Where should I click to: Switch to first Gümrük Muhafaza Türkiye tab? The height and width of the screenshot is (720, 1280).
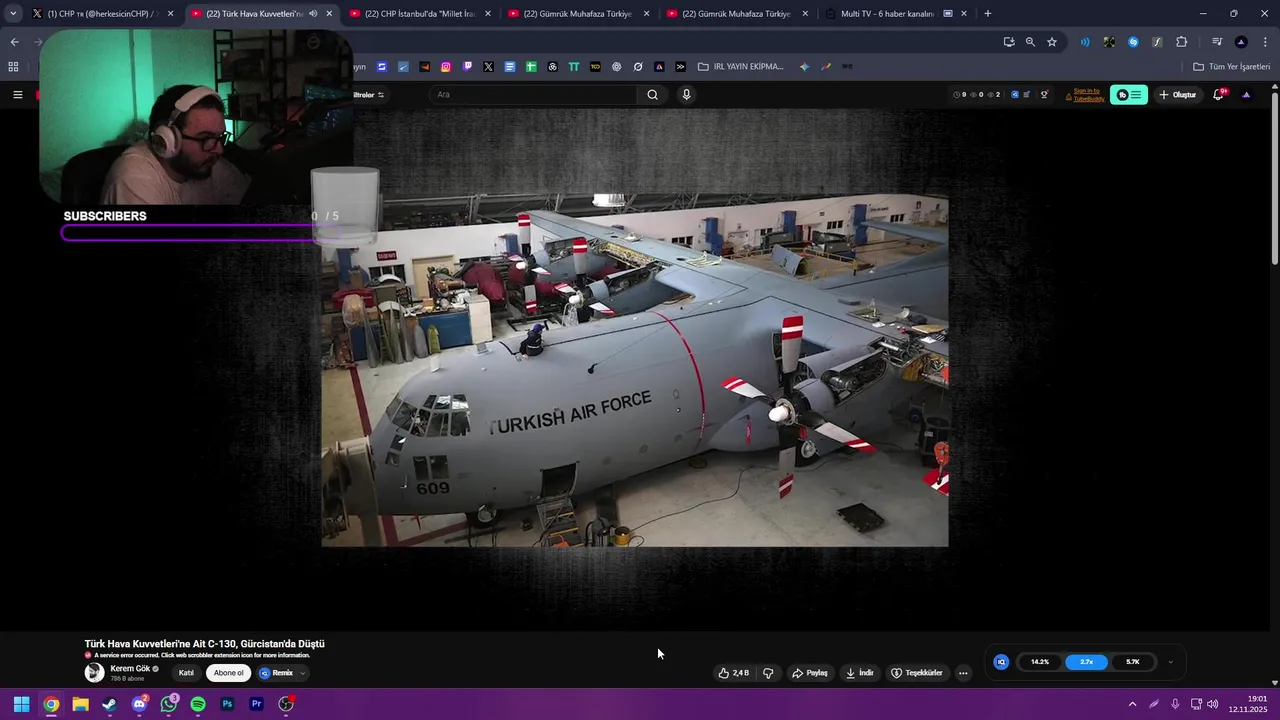[x=578, y=14]
